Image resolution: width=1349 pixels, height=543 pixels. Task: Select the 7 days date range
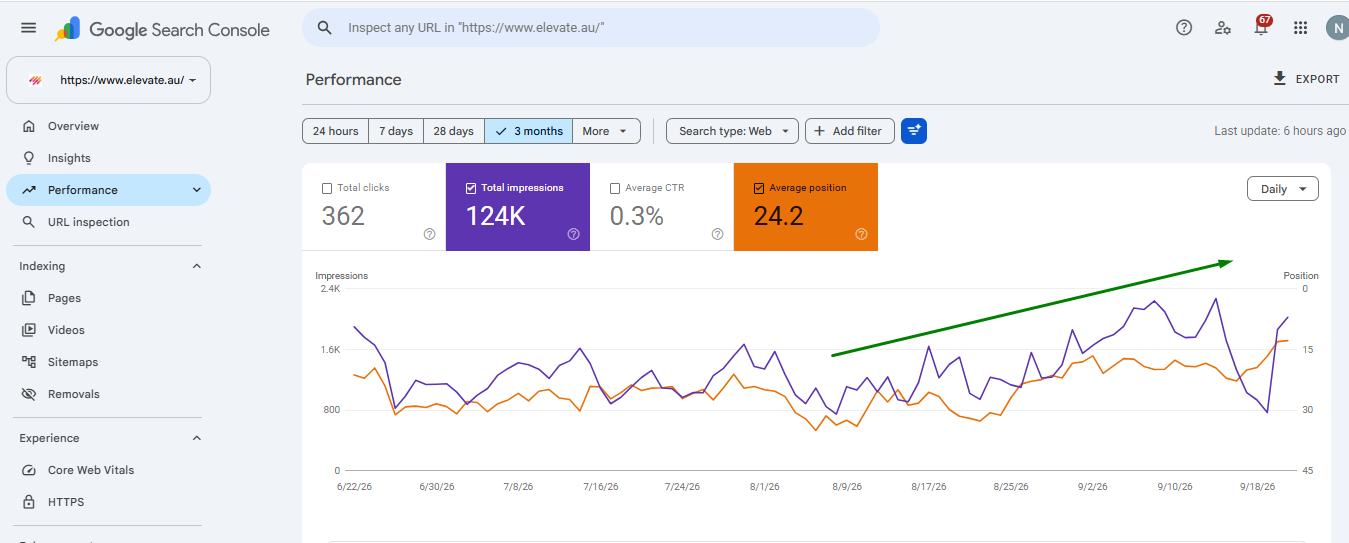click(x=396, y=131)
